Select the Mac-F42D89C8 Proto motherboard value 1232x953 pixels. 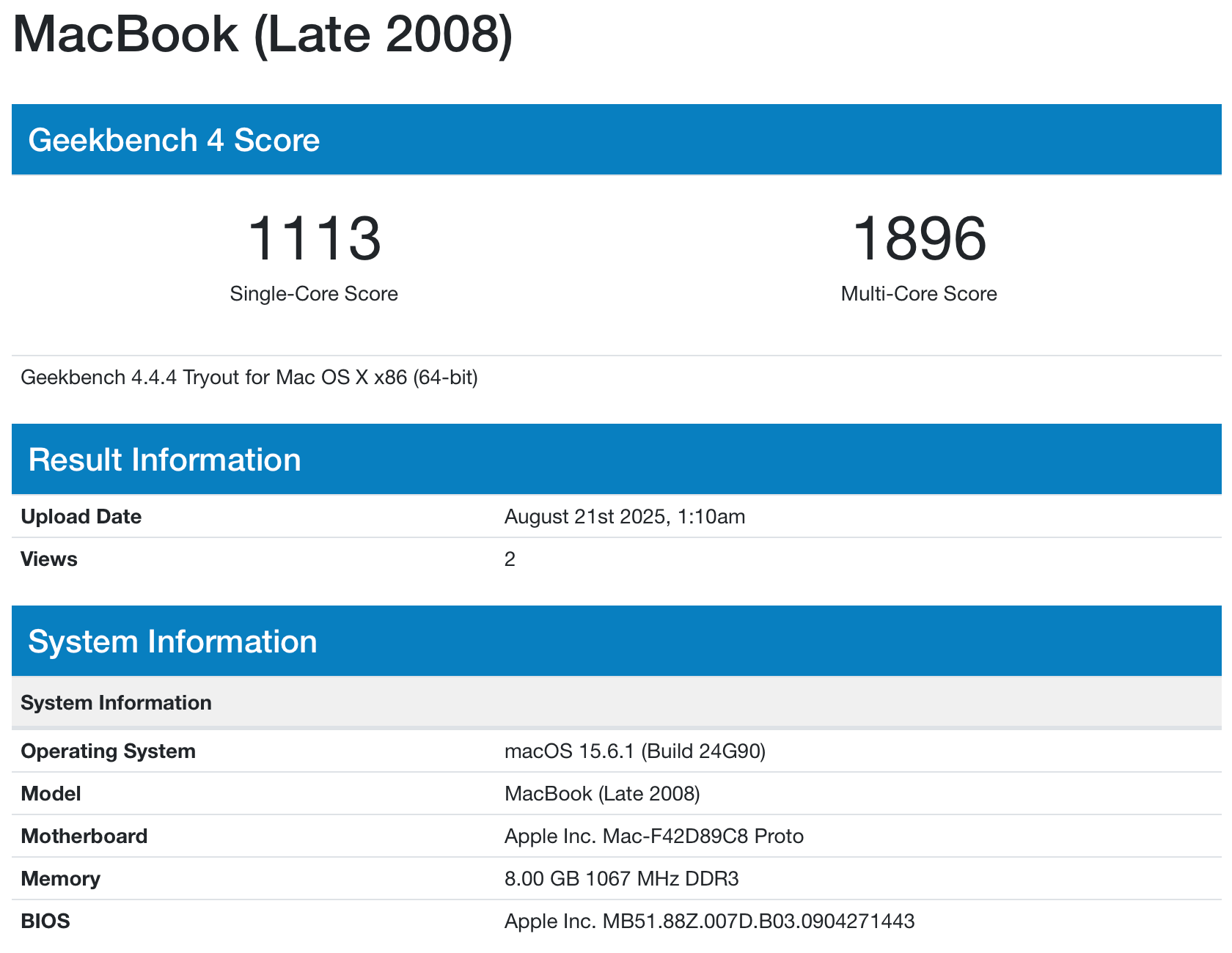click(654, 836)
